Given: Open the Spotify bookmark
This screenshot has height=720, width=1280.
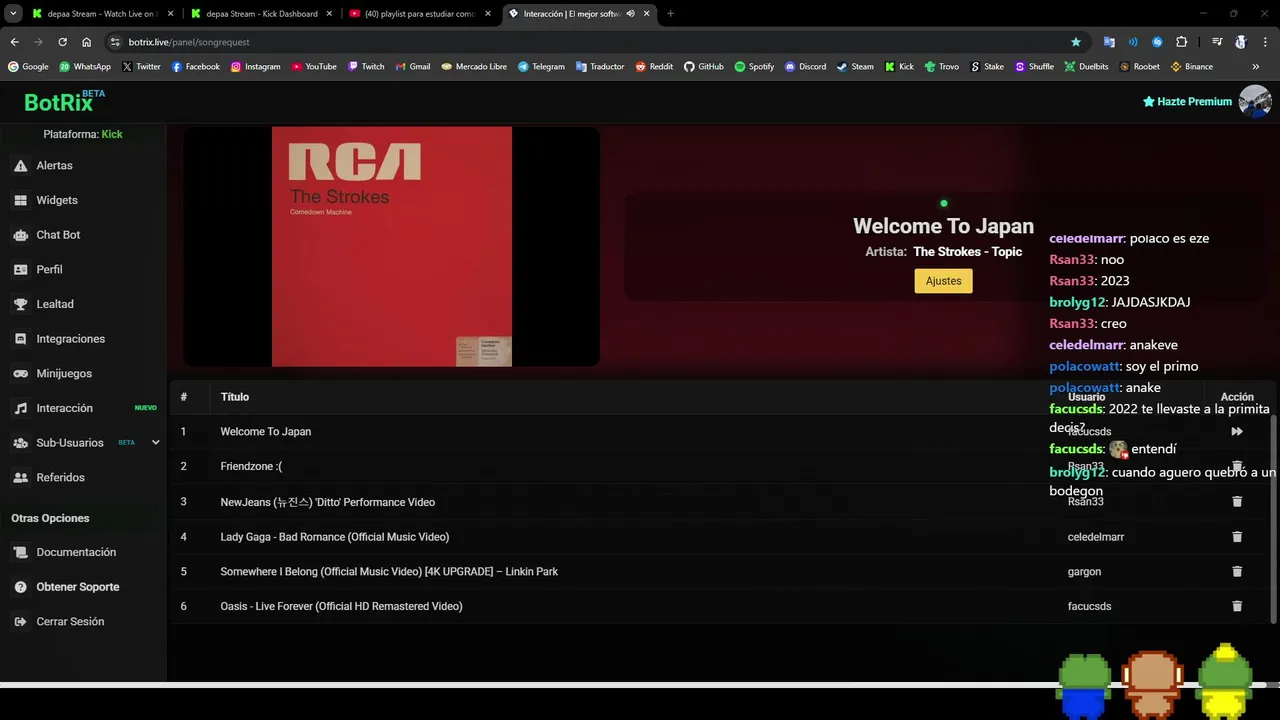Looking at the screenshot, I should (754, 67).
